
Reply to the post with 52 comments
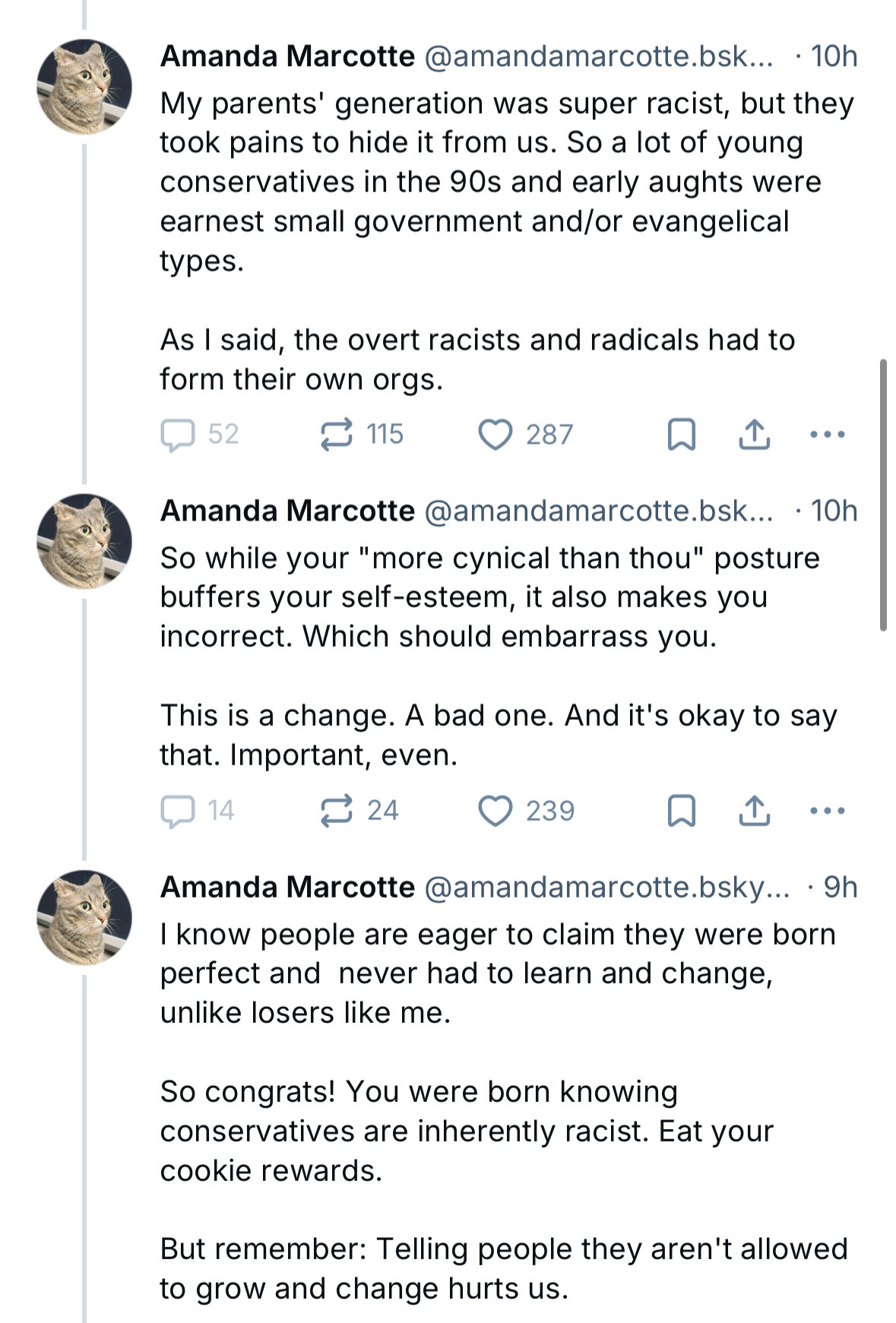point(179,435)
